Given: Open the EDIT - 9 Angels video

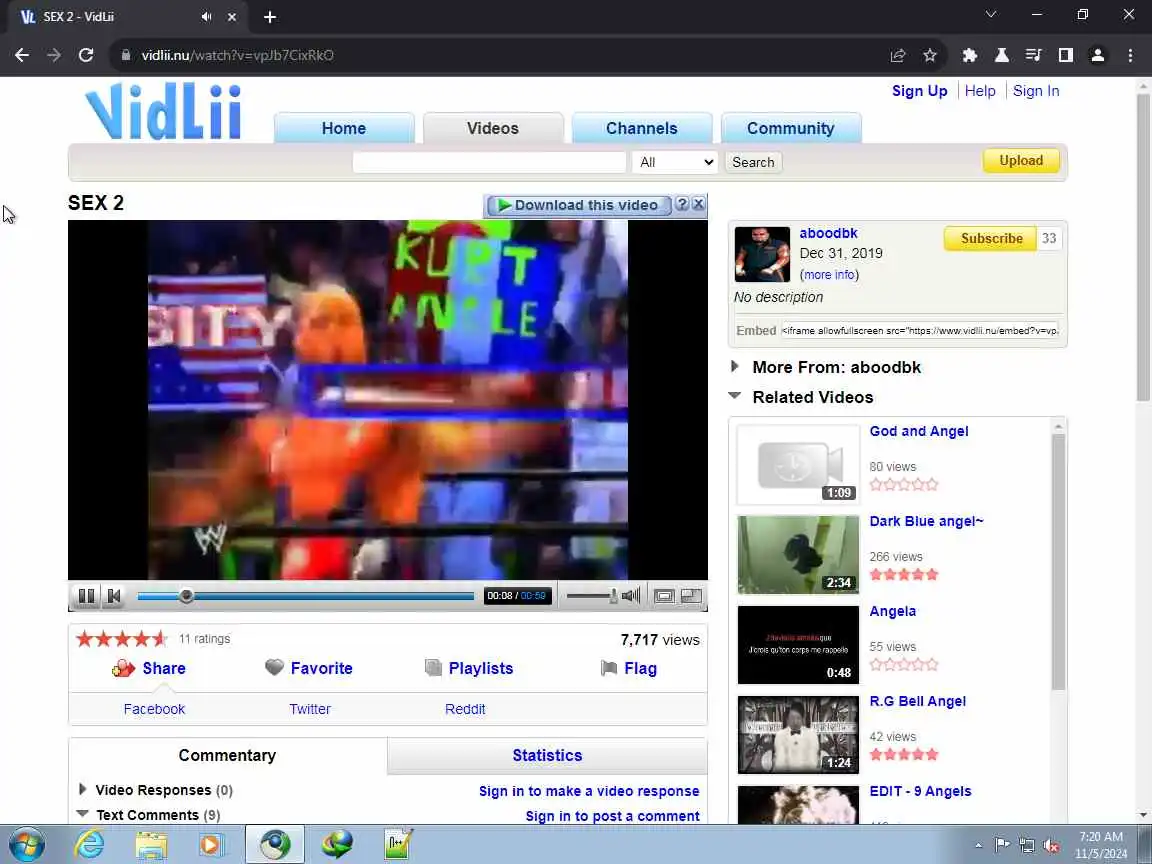Looking at the screenshot, I should click(x=920, y=791).
